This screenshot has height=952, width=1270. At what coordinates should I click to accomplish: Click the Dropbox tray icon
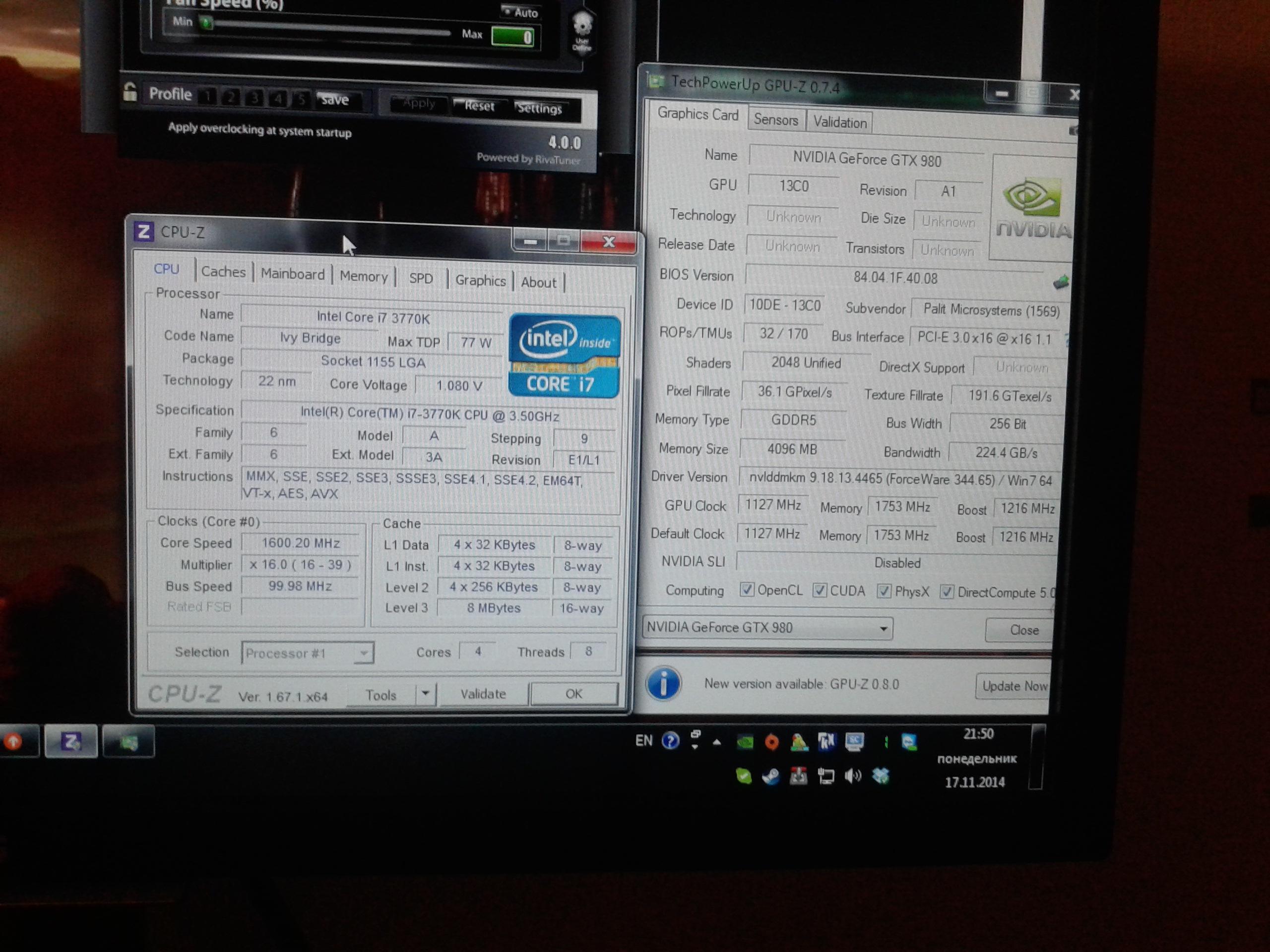tap(881, 776)
